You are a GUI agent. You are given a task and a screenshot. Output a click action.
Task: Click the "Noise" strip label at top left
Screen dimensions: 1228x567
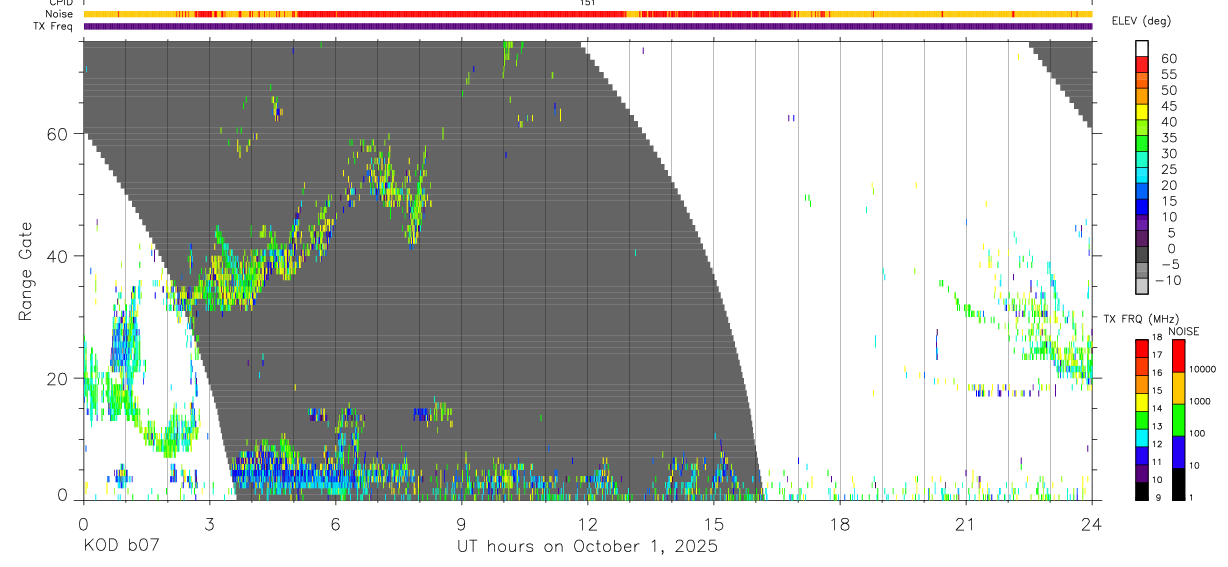pos(60,14)
